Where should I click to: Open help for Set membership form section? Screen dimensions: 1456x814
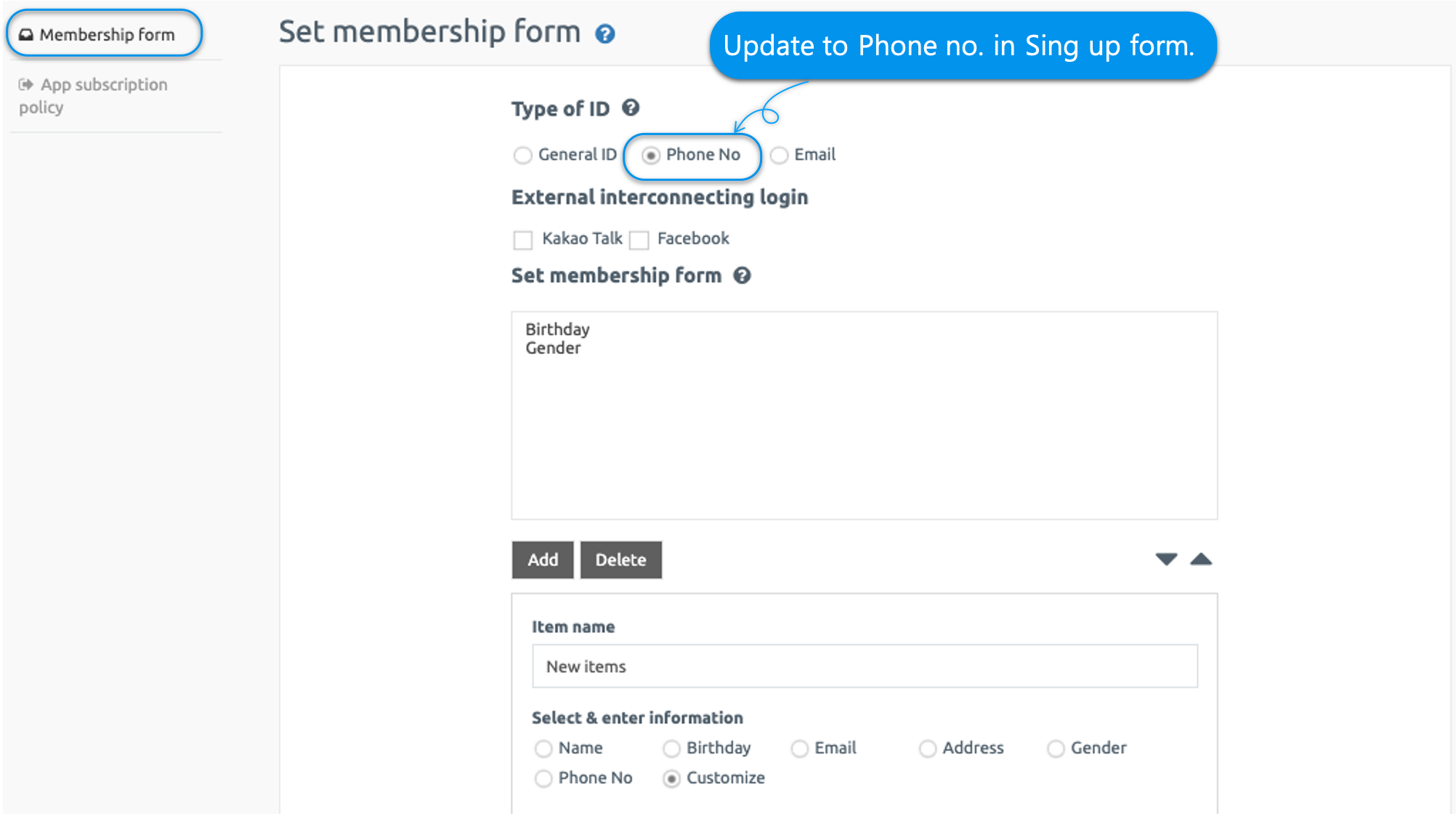(x=742, y=276)
